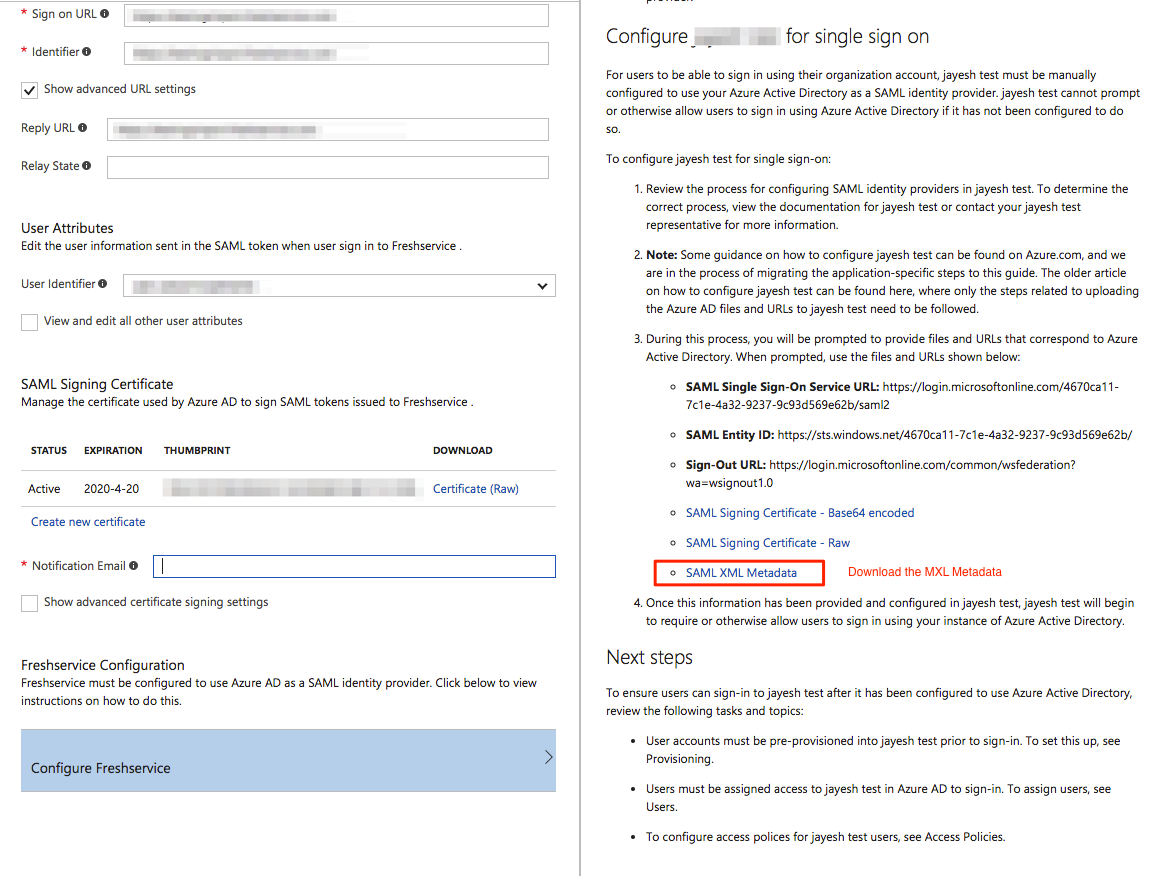Open SAML Signing Certificate - Raw link

pyautogui.click(x=768, y=543)
